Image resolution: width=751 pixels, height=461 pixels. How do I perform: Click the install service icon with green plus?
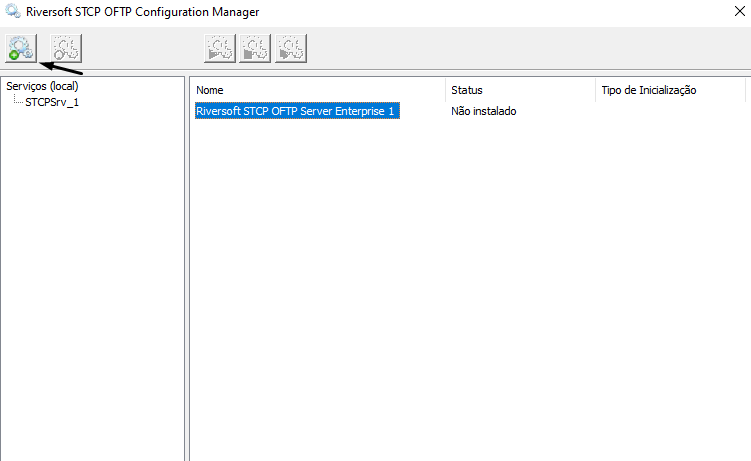tap(21, 48)
